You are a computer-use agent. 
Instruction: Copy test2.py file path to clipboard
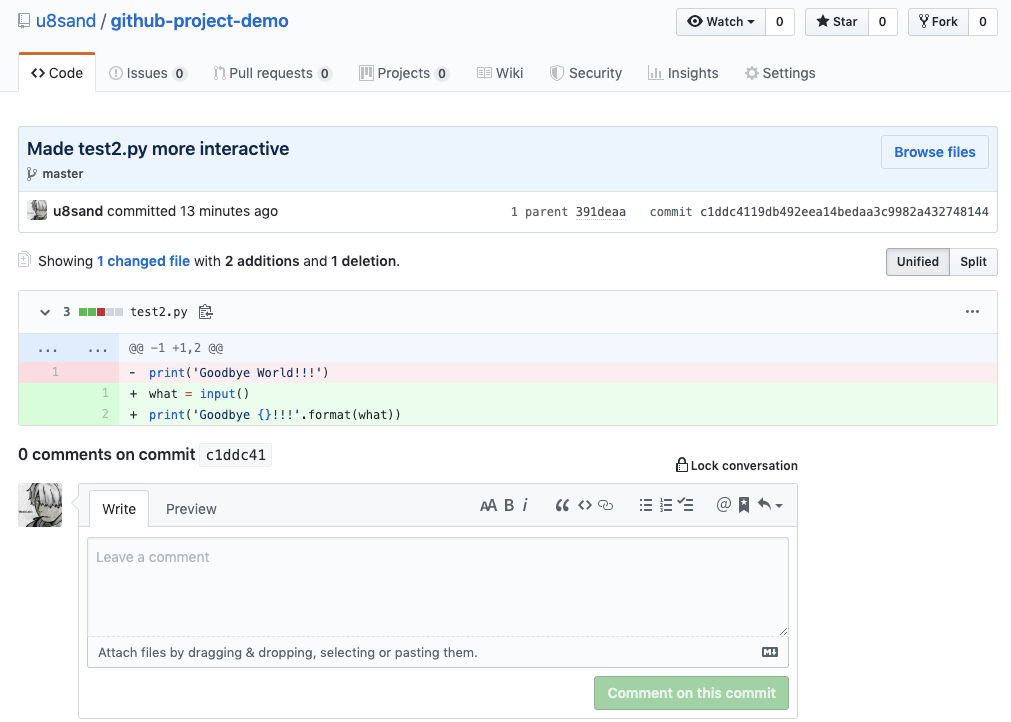click(x=206, y=312)
